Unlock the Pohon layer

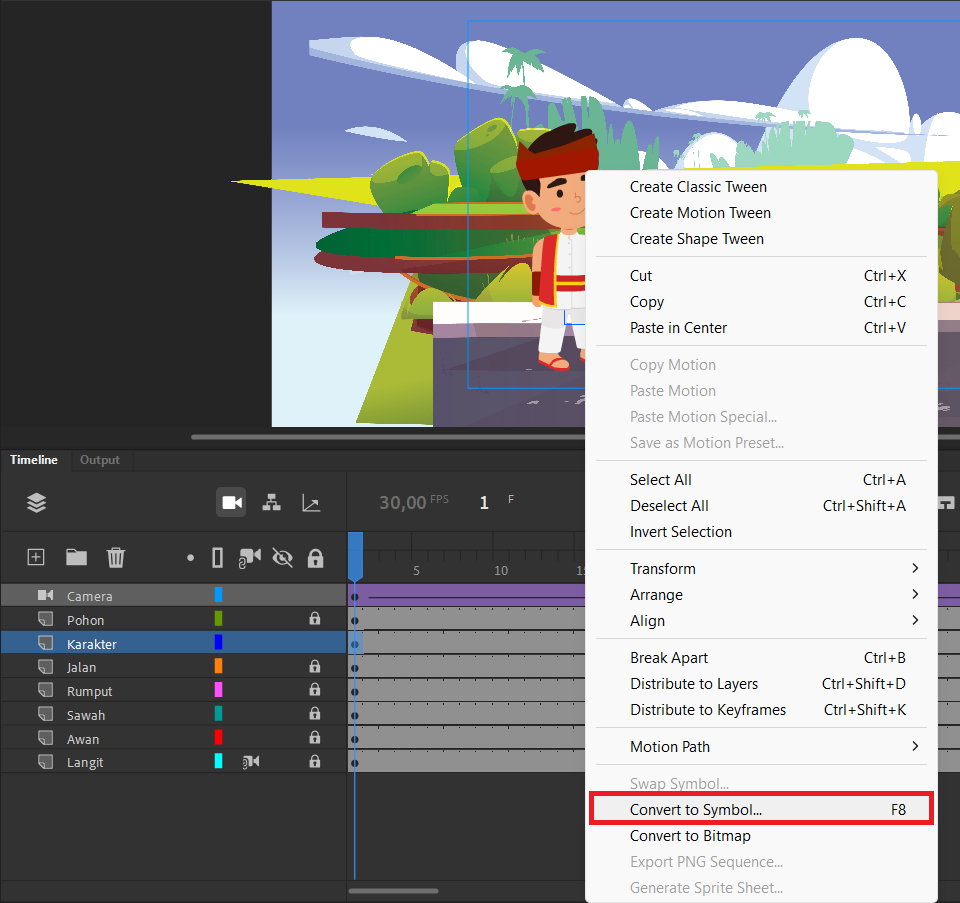click(315, 618)
